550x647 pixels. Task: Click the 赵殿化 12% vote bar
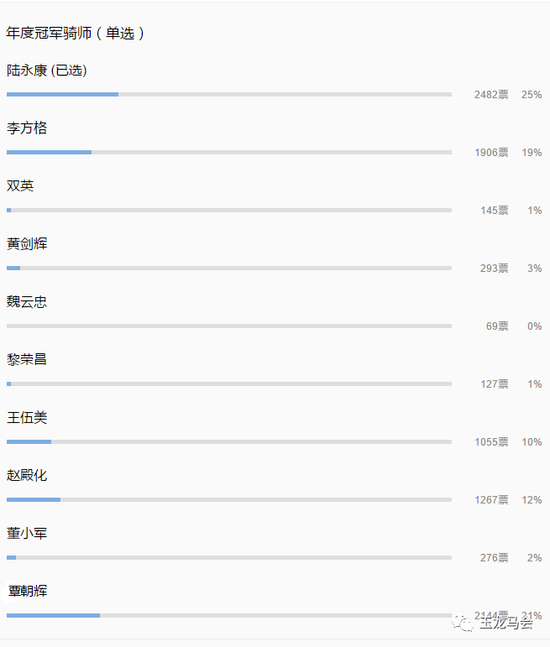(229, 500)
